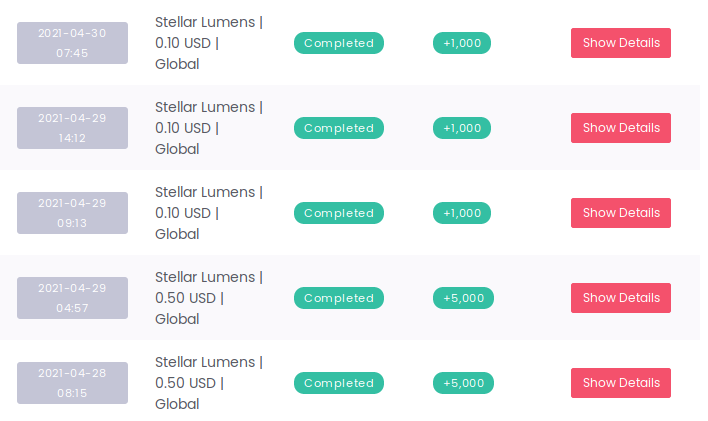The width and height of the screenshot is (708, 421).
Task: Show details for 2021-04-29 09:13 order
Action: (x=621, y=213)
